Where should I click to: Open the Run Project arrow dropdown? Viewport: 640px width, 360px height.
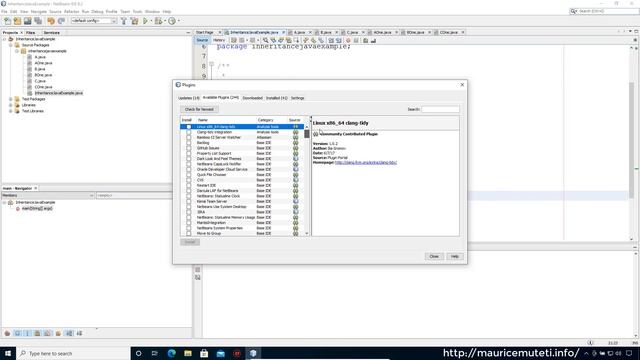[151, 21]
